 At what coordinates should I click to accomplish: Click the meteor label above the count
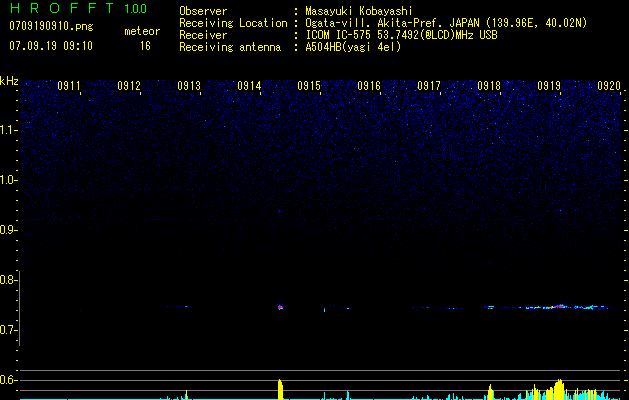[142, 31]
